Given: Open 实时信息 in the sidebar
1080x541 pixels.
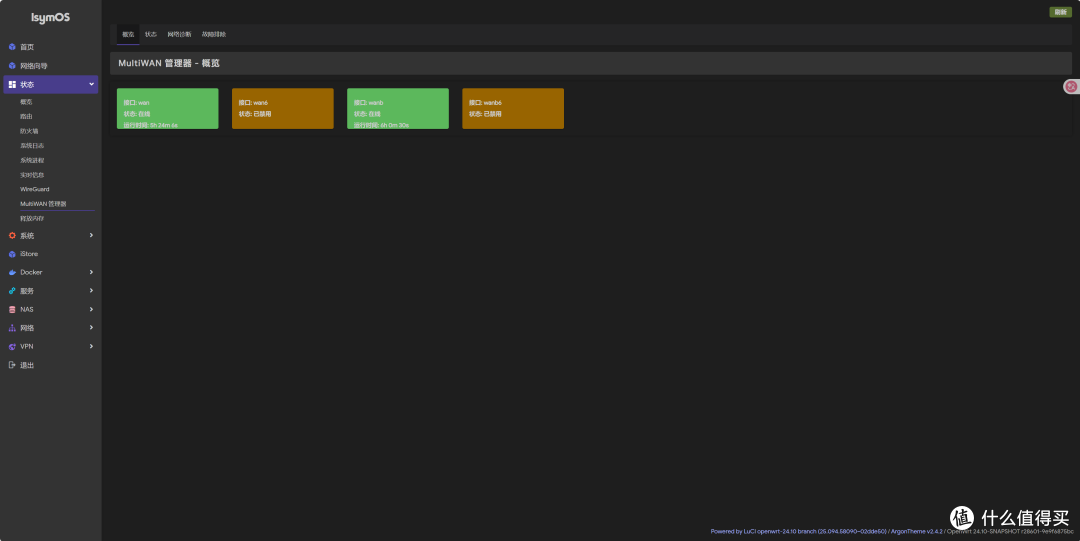Looking at the screenshot, I should [x=32, y=175].
